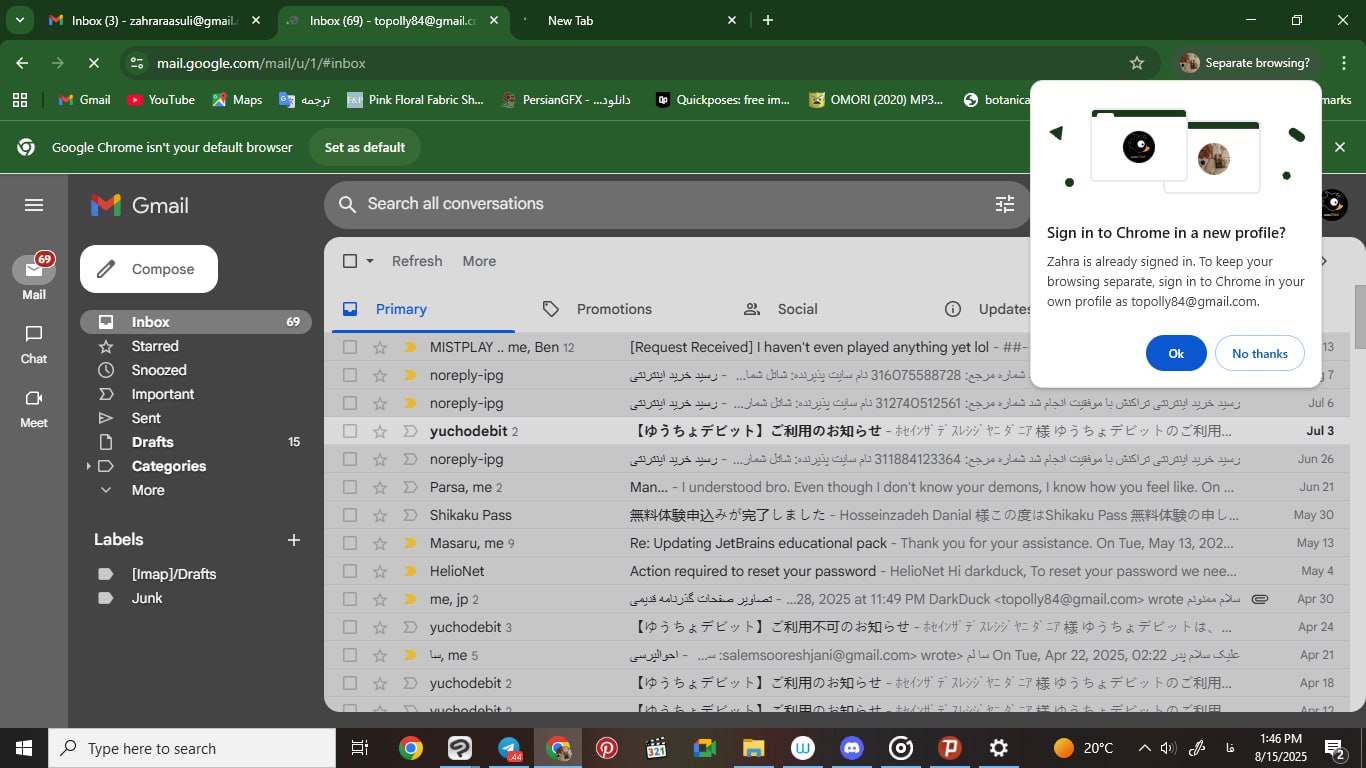Click the Compose pencil button
Viewport: 1366px width, 768px height.
pyautogui.click(x=149, y=269)
